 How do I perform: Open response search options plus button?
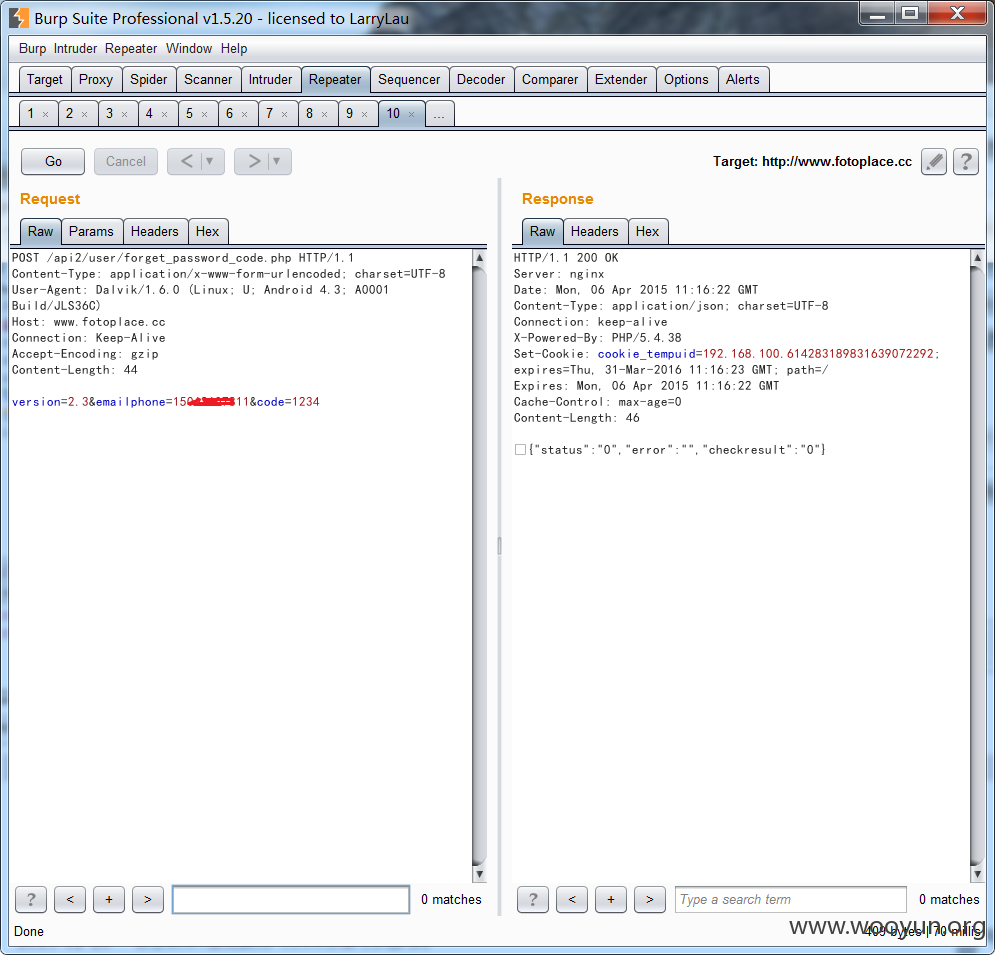tap(611, 899)
